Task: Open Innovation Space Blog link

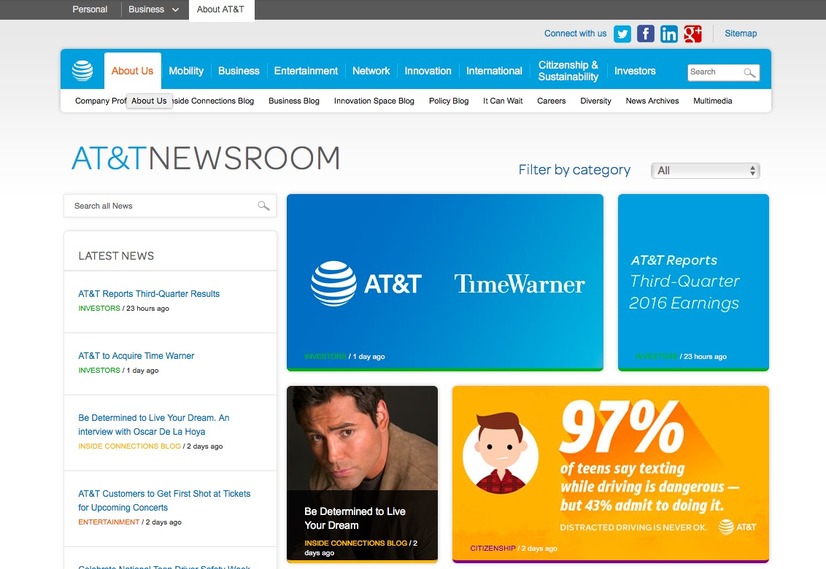Action: point(374,101)
